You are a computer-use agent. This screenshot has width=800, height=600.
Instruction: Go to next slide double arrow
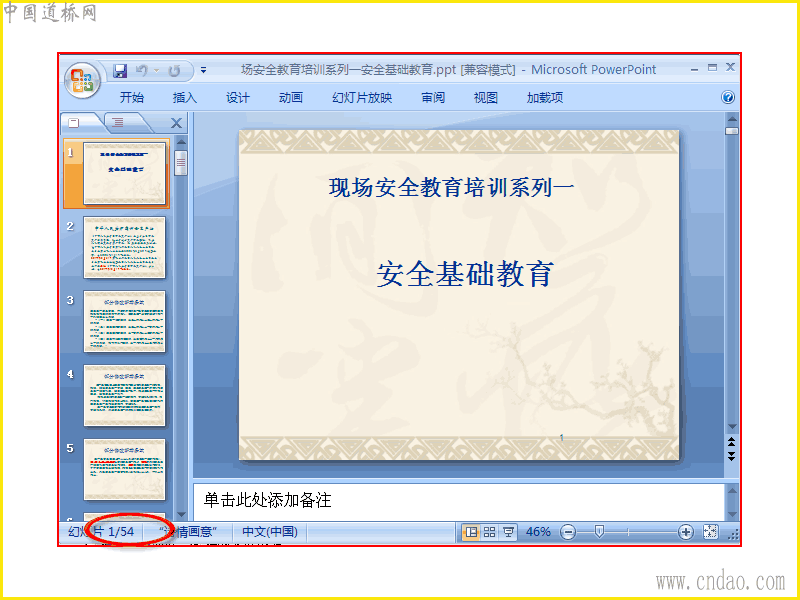pyautogui.click(x=732, y=456)
